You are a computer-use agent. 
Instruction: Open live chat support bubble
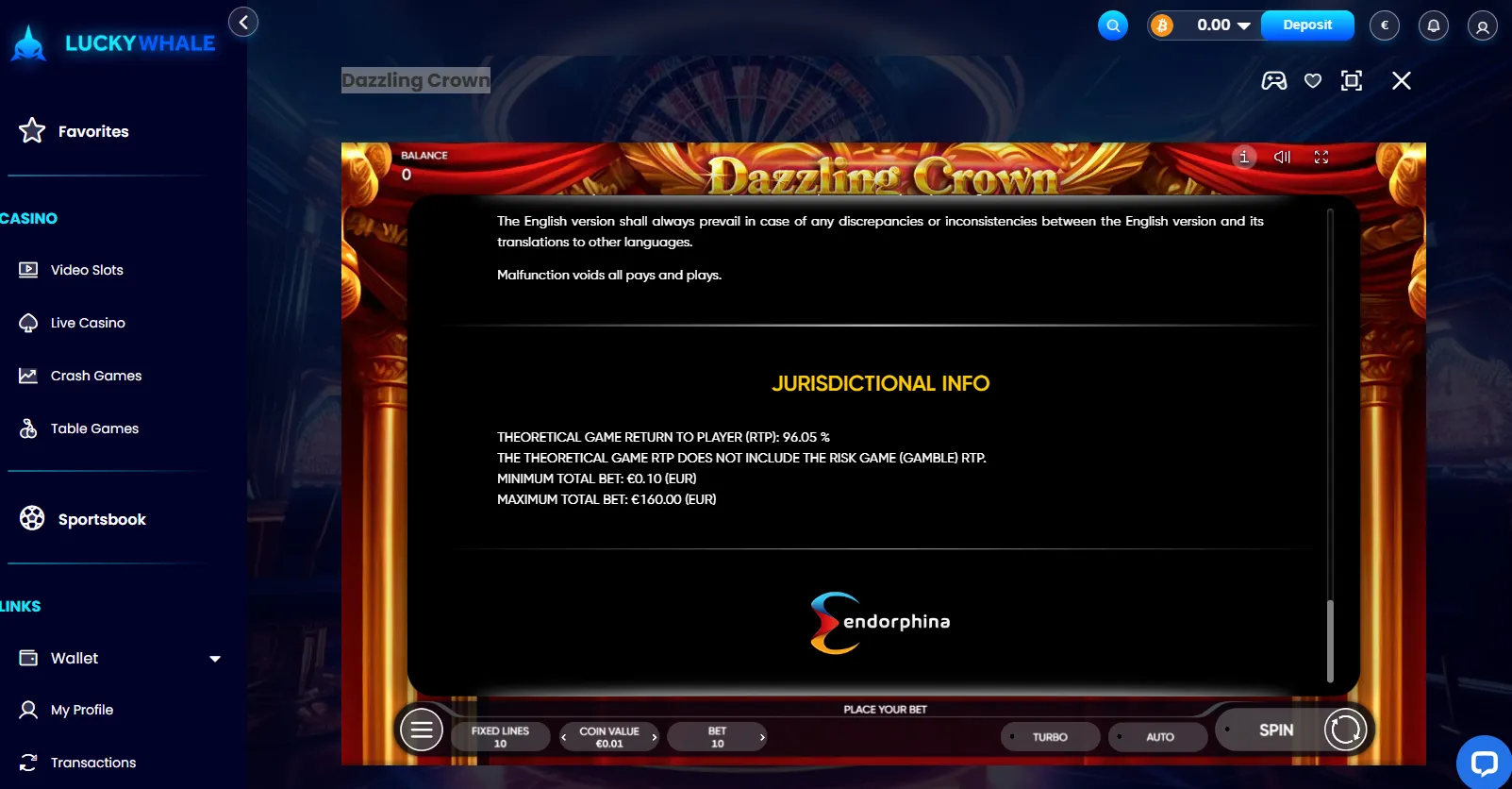1485,763
